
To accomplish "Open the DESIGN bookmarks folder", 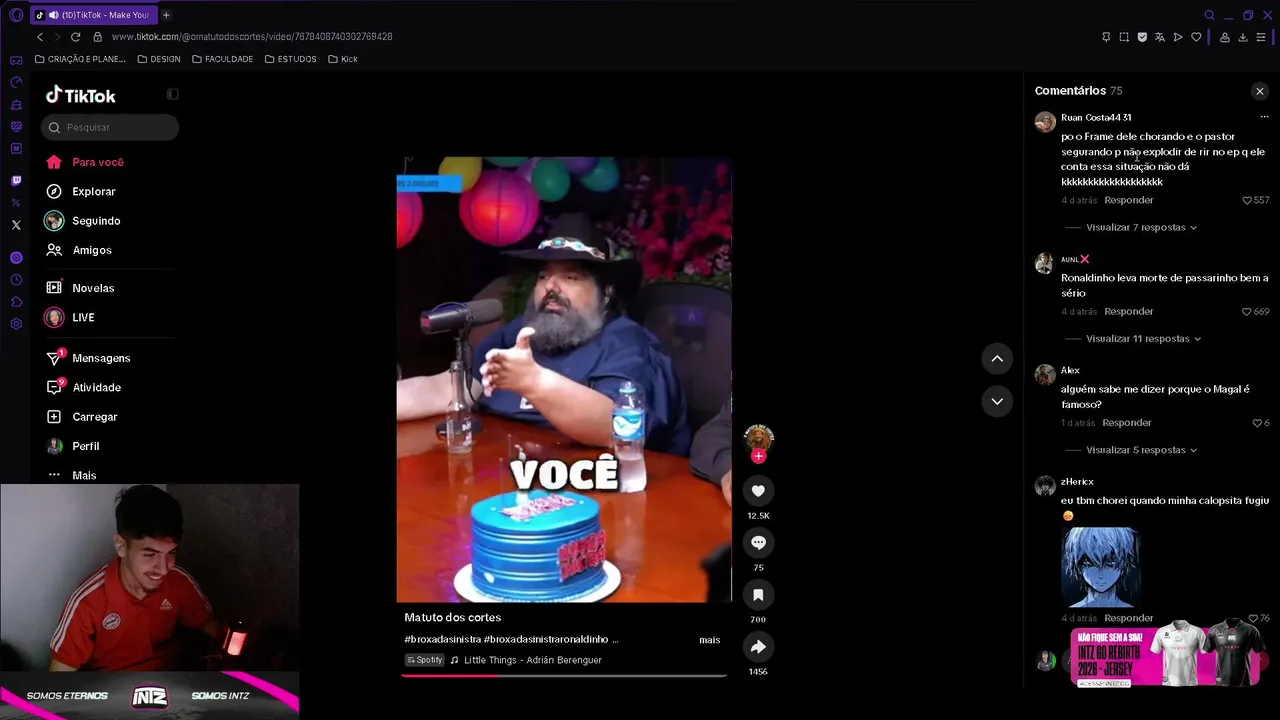I will coord(159,59).
